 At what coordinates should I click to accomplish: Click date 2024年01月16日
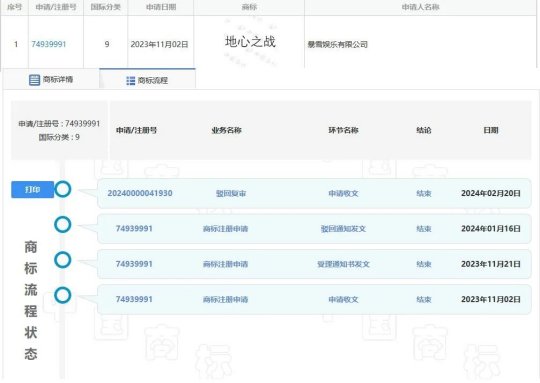click(x=491, y=229)
